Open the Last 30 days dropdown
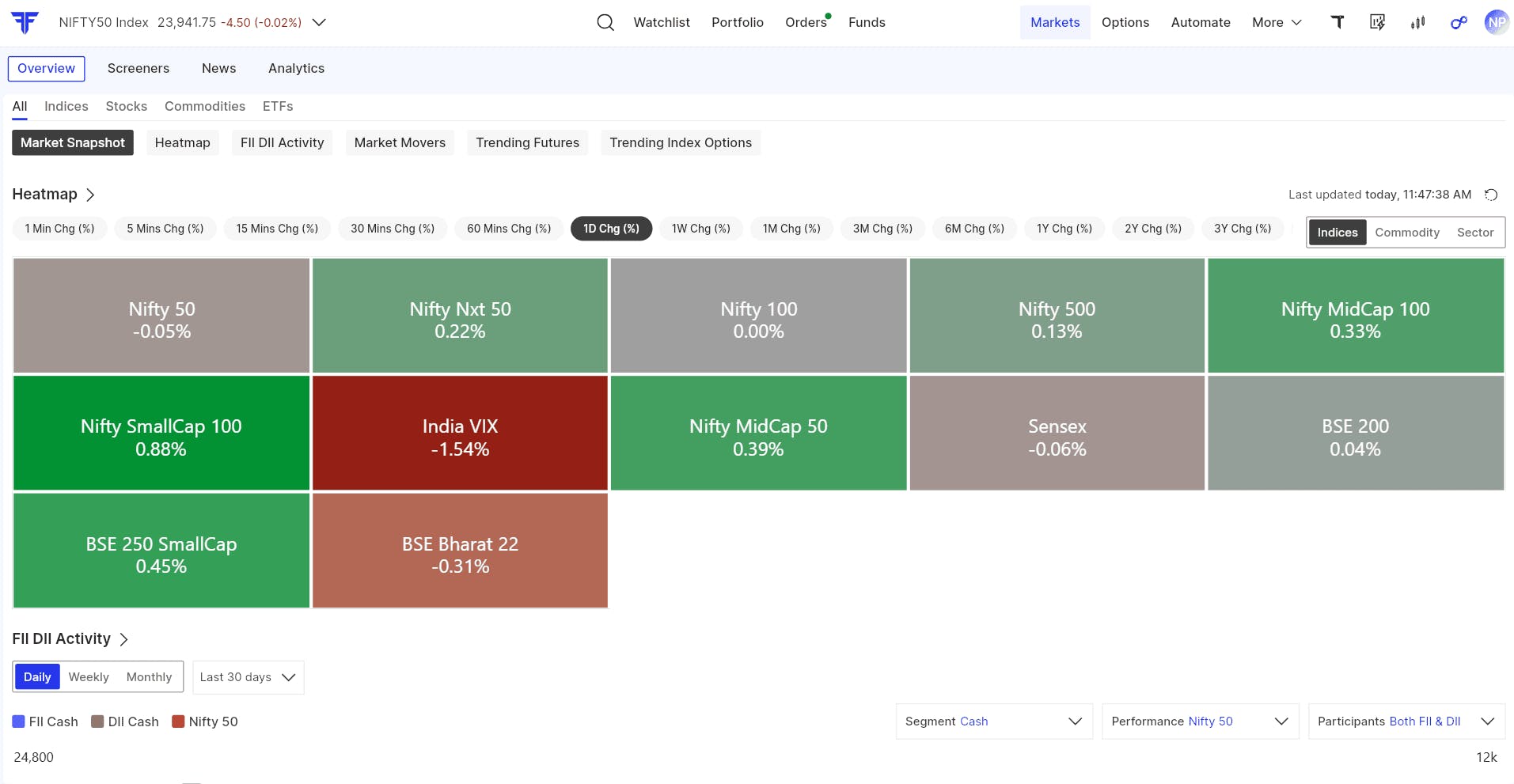The image size is (1514, 784). (248, 677)
